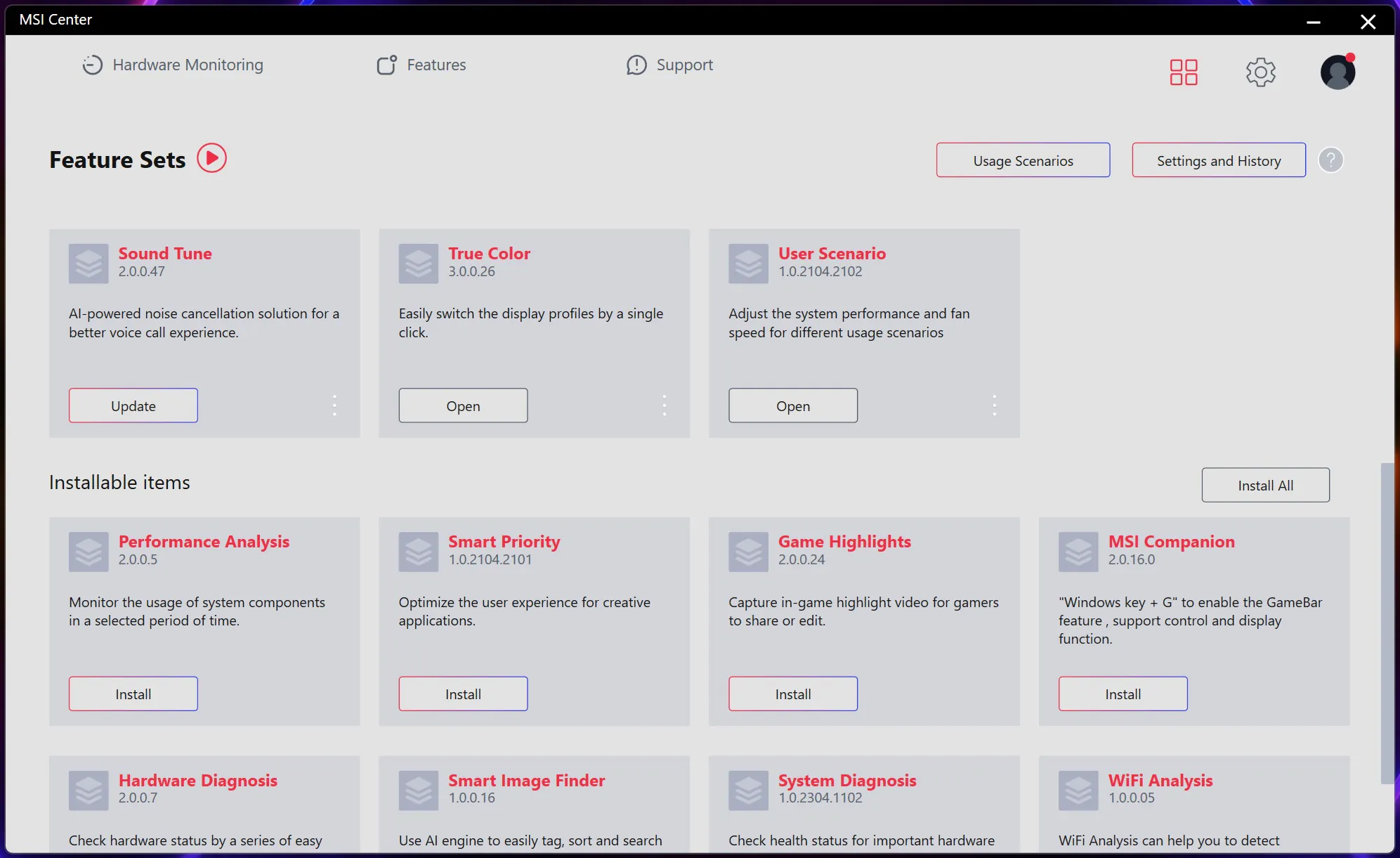Click the Performance Analysis layers icon
Image resolution: width=1400 pixels, height=858 pixels.
click(x=89, y=552)
